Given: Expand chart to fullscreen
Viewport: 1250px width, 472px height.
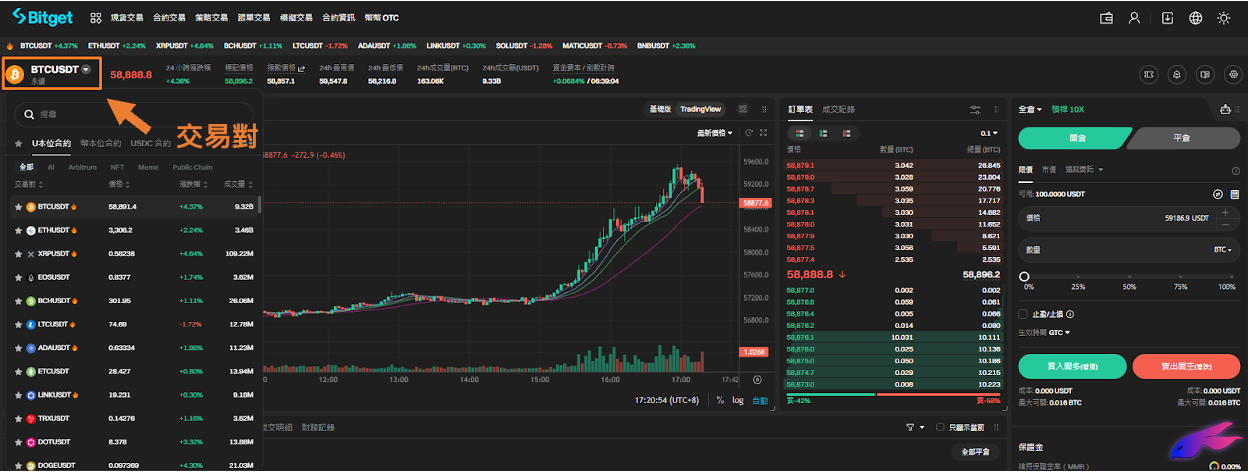Looking at the screenshot, I should coord(763,133).
